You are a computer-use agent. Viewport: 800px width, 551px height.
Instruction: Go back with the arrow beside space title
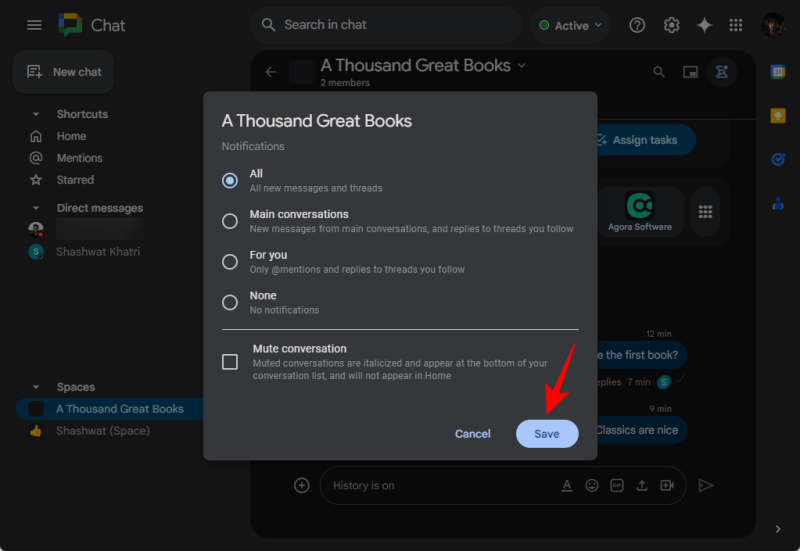pos(270,72)
